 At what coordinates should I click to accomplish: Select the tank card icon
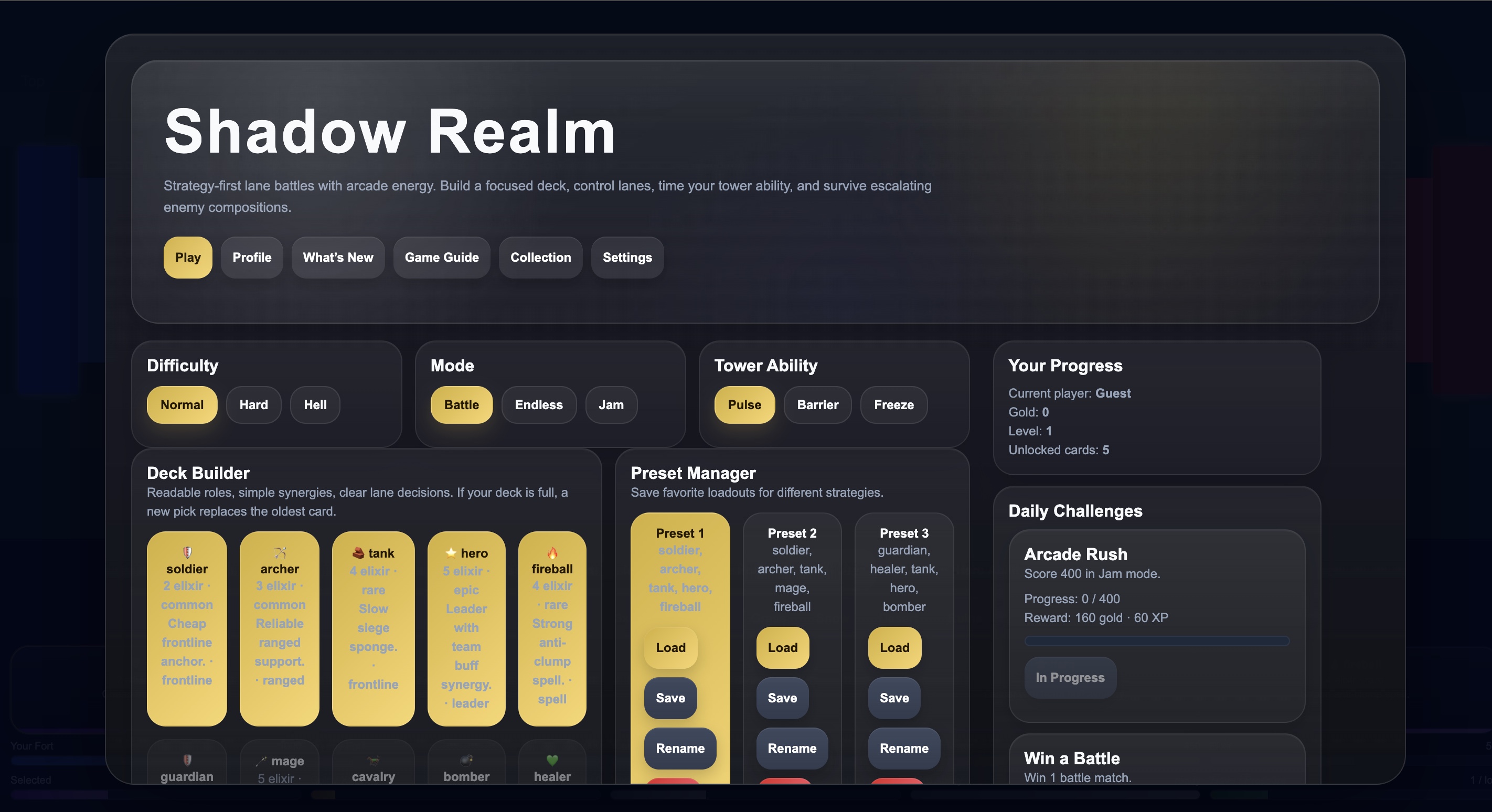(x=358, y=553)
